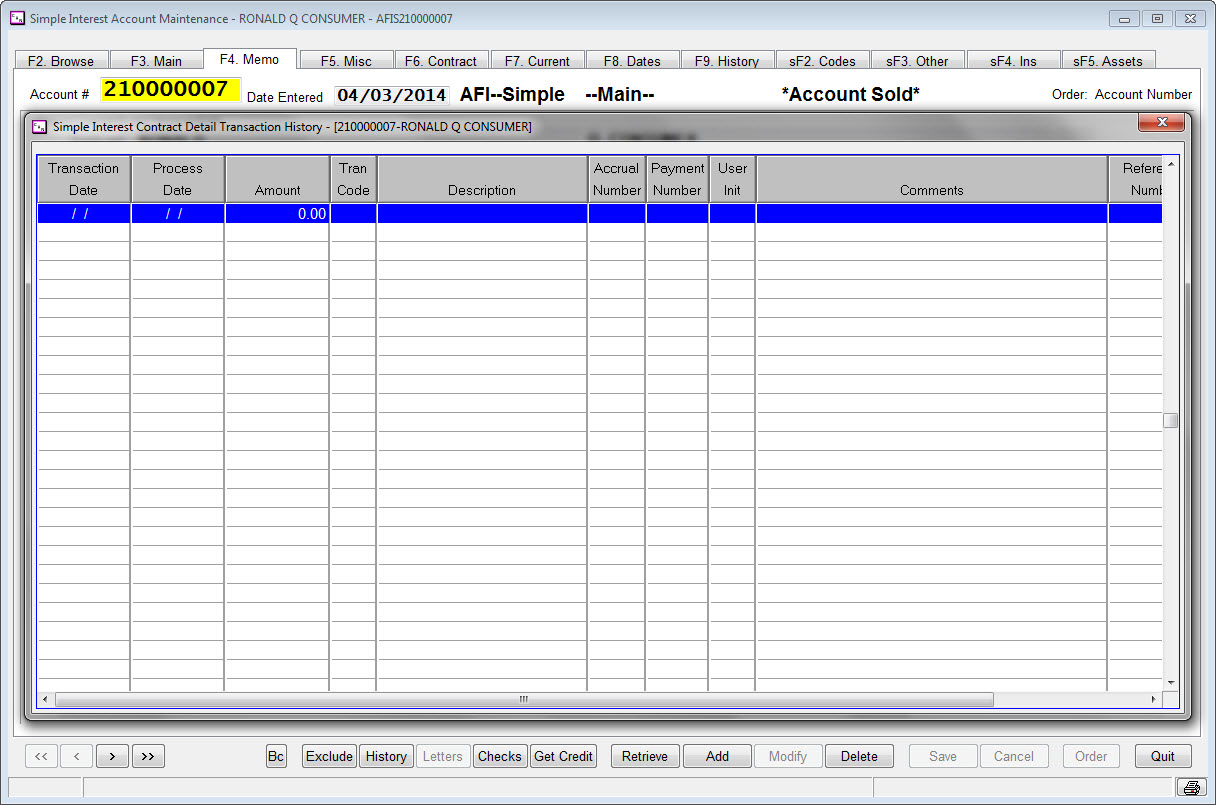The width and height of the screenshot is (1216, 805).
Task: Switch to the F5. Misc tab
Action: tap(346, 59)
